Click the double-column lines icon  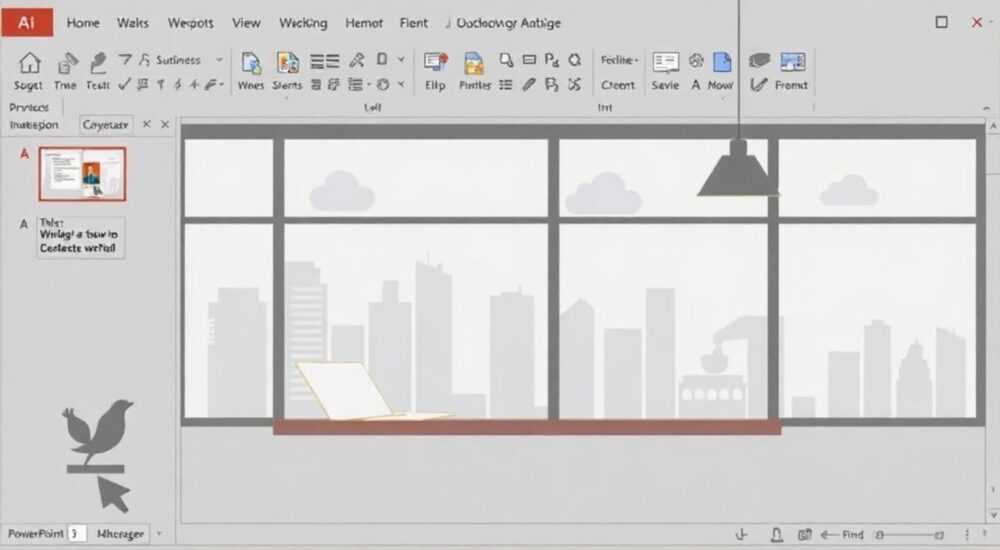tap(325, 61)
